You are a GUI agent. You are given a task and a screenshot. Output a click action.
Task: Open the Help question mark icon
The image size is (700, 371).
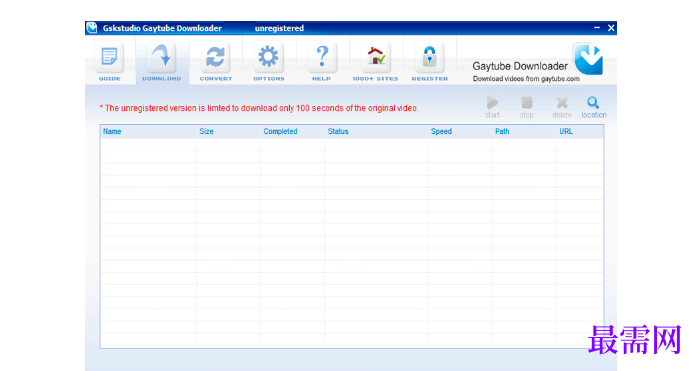pyautogui.click(x=322, y=58)
